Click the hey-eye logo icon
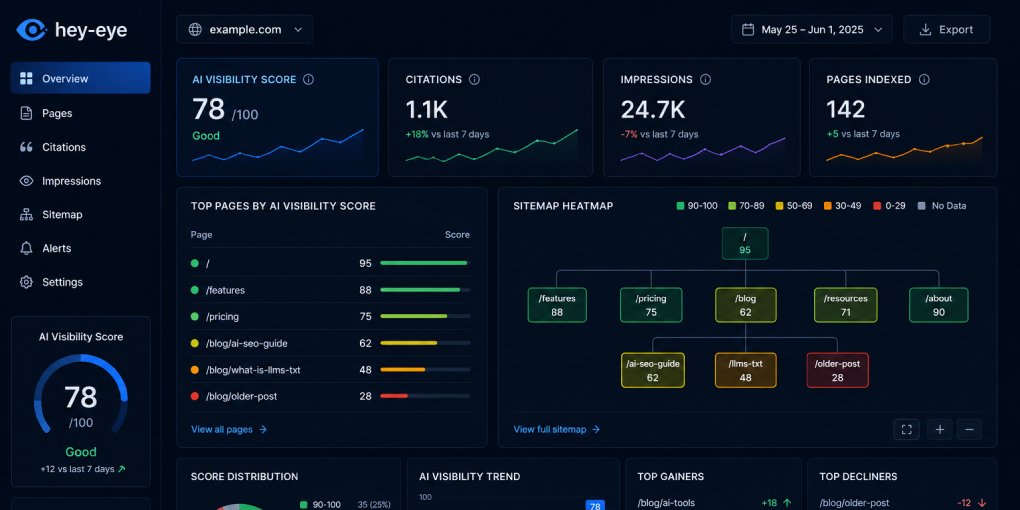 [x=31, y=30]
